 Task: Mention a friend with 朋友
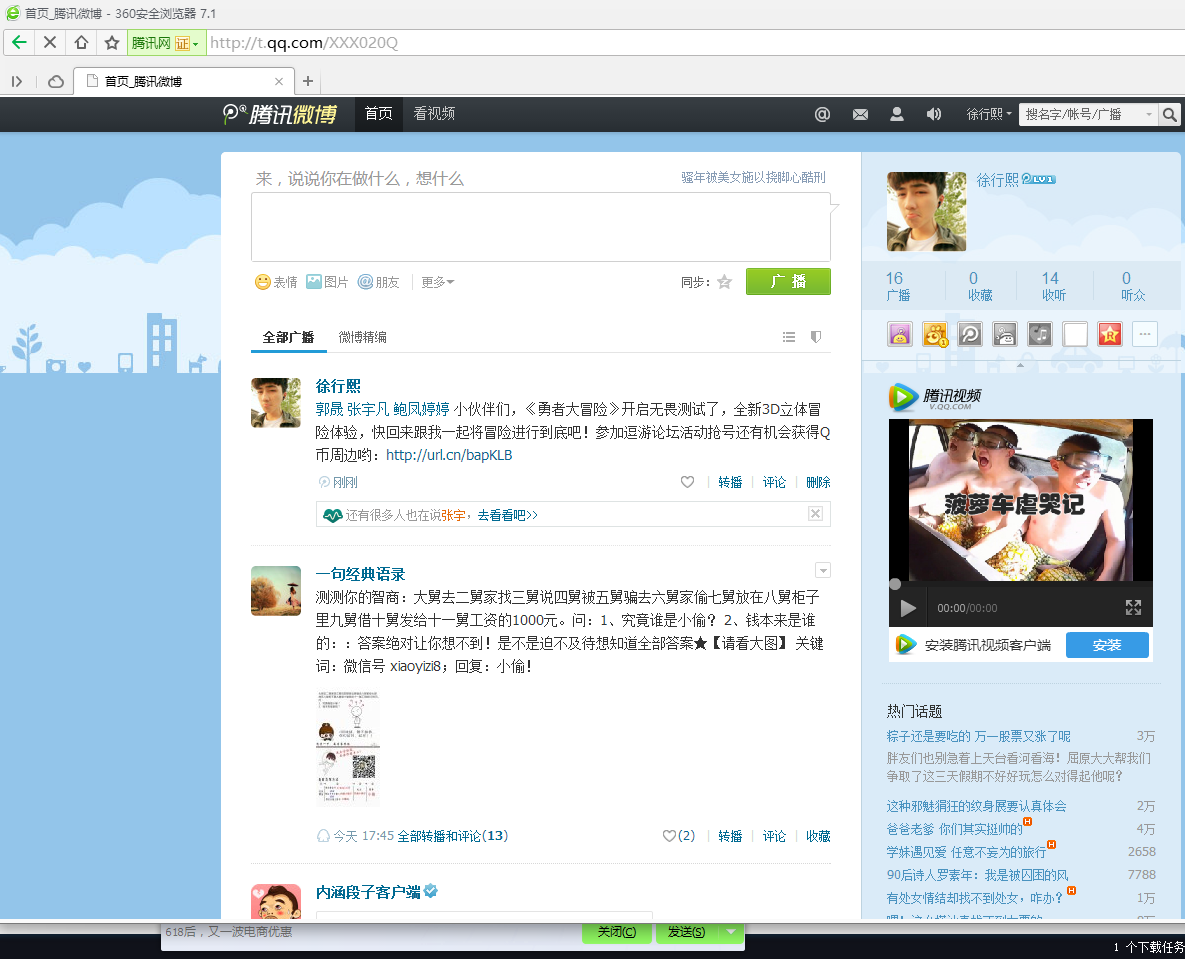(x=378, y=282)
